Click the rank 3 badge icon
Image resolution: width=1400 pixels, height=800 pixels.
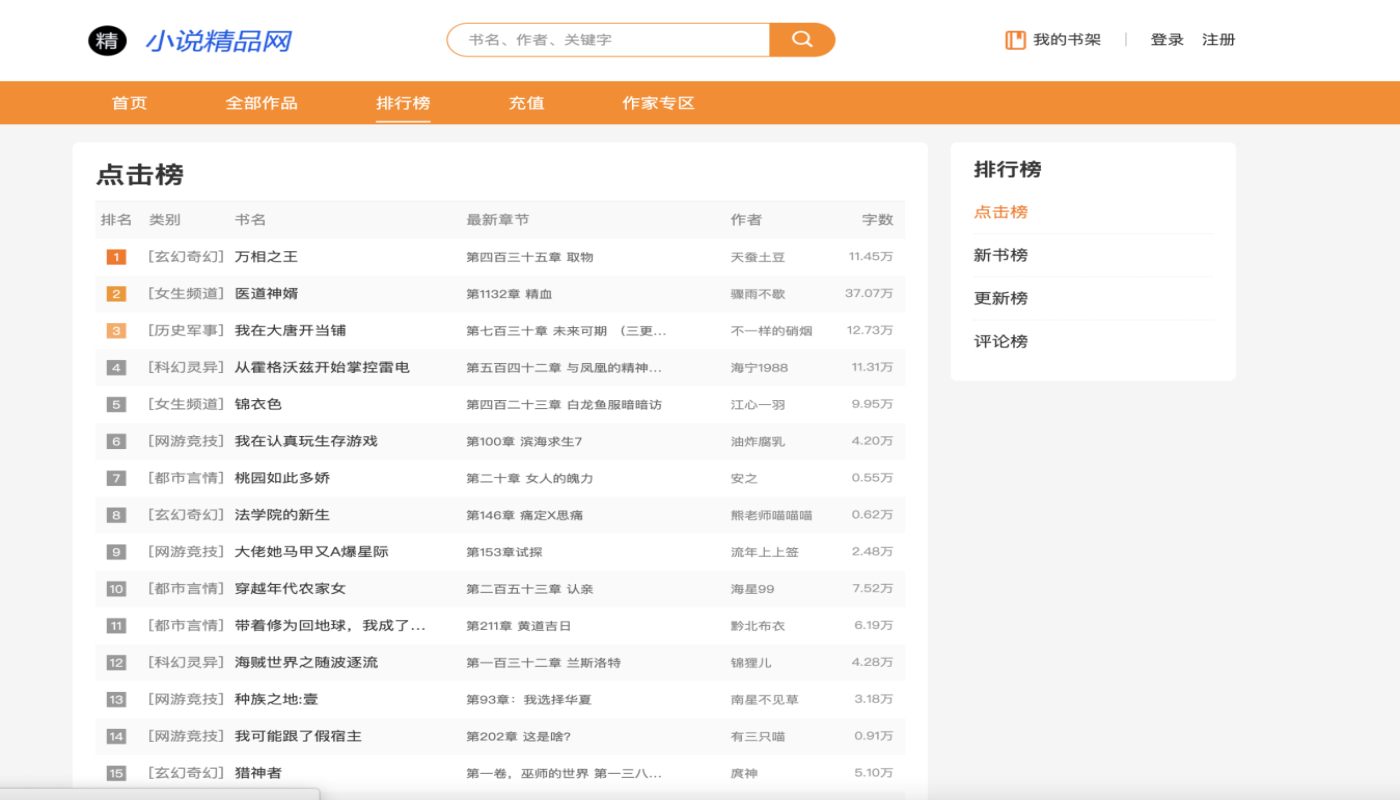tap(116, 331)
